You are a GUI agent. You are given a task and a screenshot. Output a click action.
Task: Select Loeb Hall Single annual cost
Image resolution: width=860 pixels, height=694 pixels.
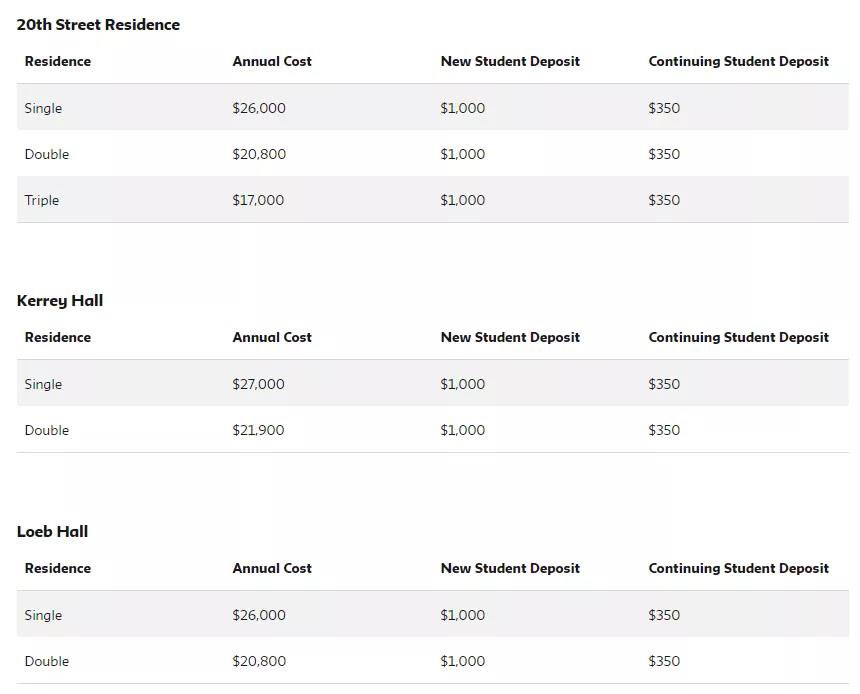coord(259,615)
